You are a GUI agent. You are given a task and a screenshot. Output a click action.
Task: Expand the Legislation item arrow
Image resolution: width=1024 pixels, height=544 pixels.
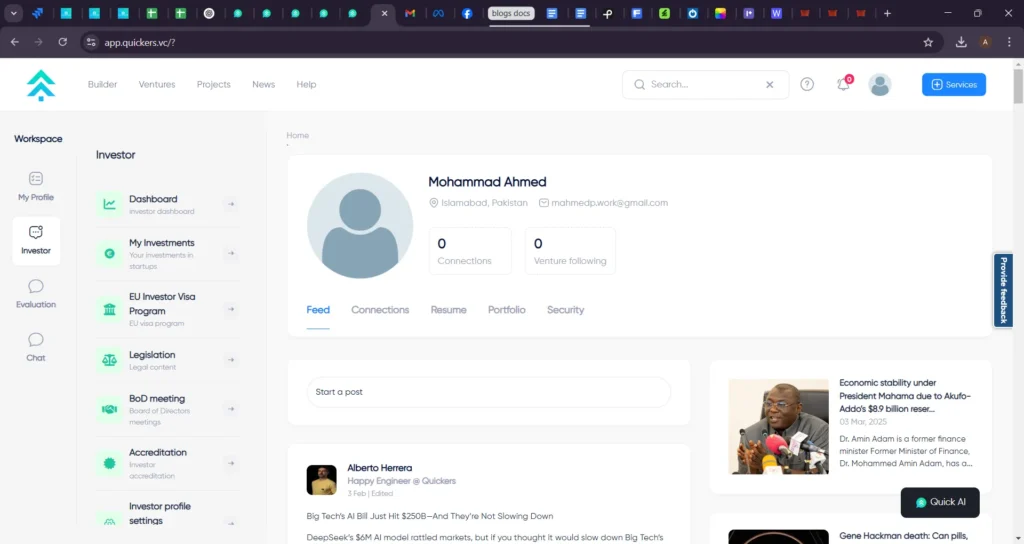pyautogui.click(x=230, y=361)
